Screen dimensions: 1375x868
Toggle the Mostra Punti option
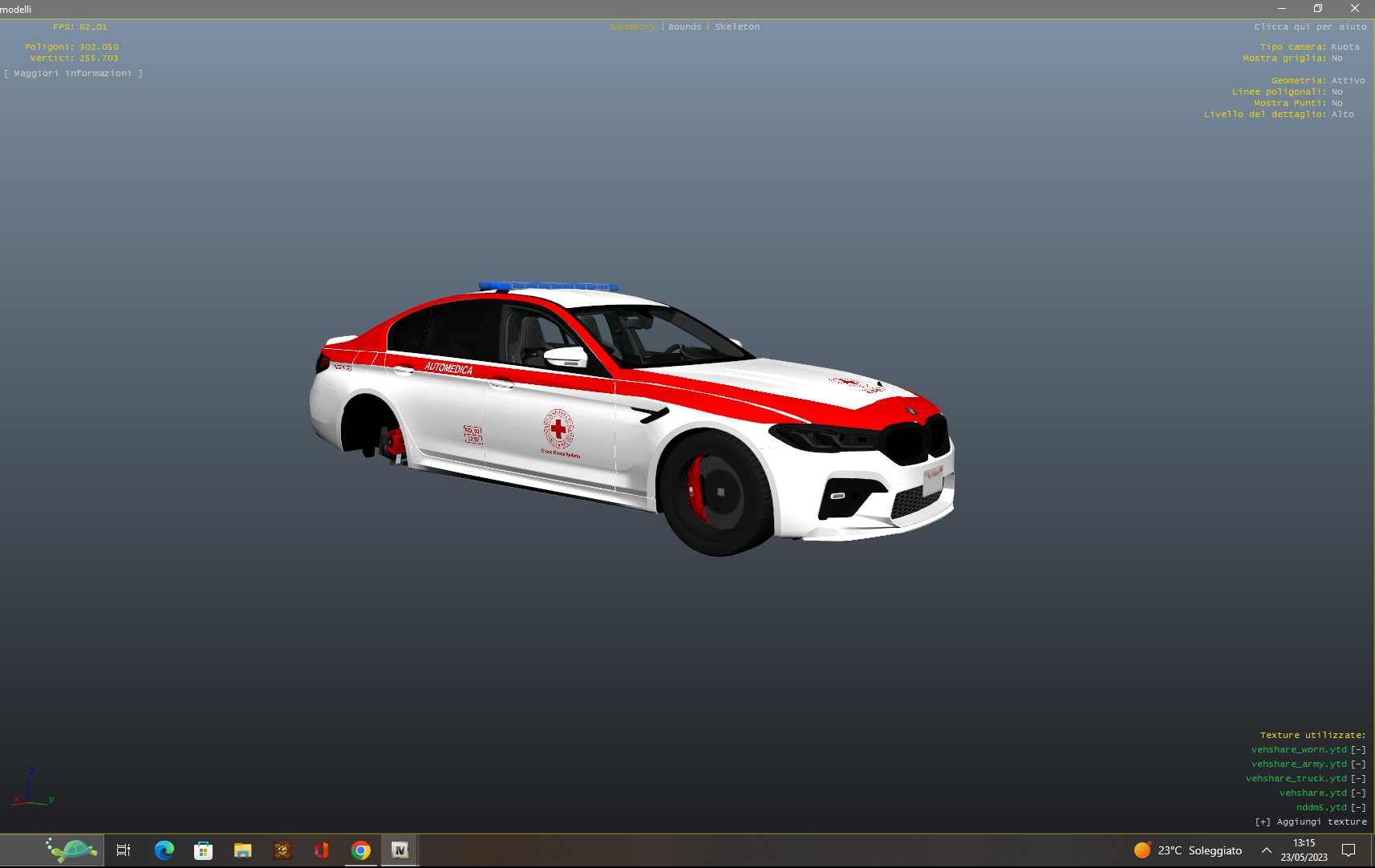tap(1336, 103)
